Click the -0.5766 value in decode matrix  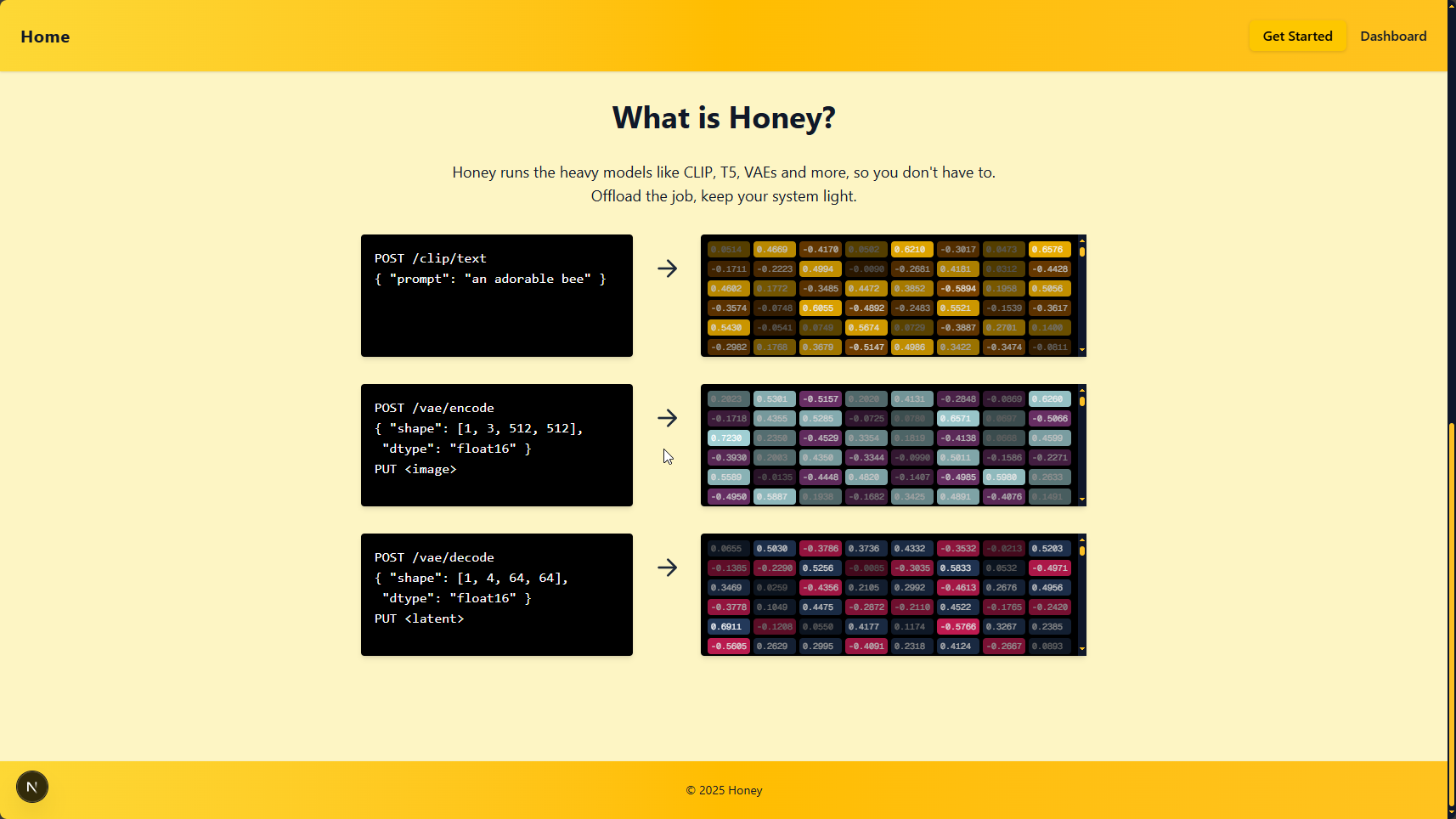coord(958,627)
